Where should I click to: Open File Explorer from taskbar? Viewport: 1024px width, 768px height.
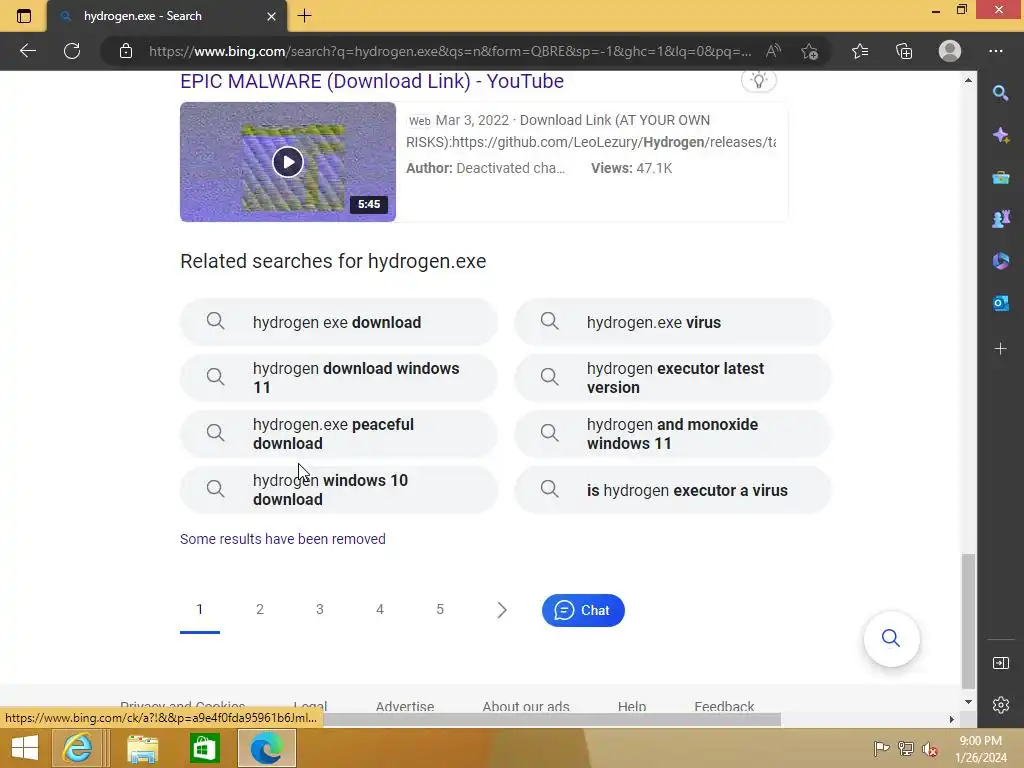[142, 748]
